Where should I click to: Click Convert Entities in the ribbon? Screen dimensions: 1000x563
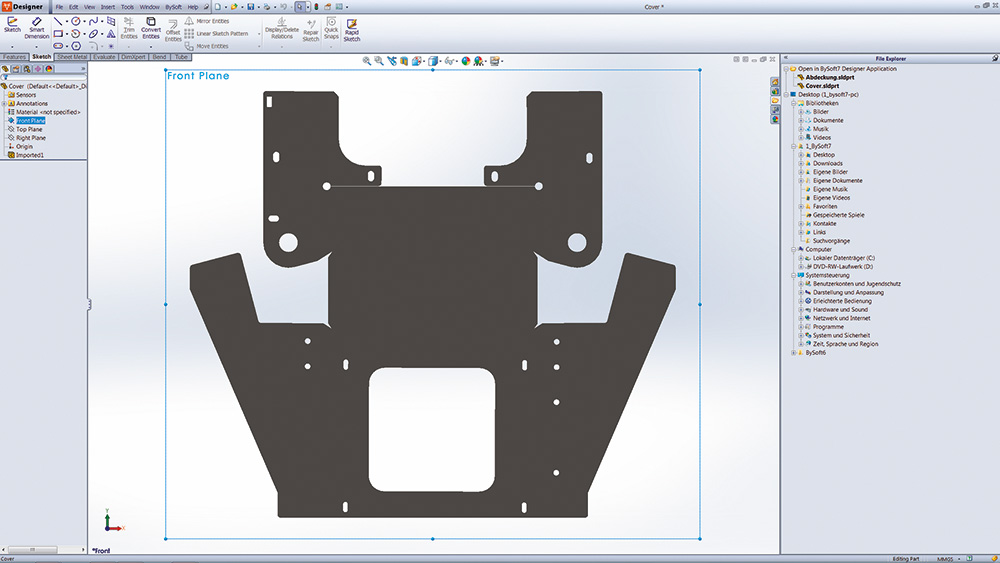151,29
